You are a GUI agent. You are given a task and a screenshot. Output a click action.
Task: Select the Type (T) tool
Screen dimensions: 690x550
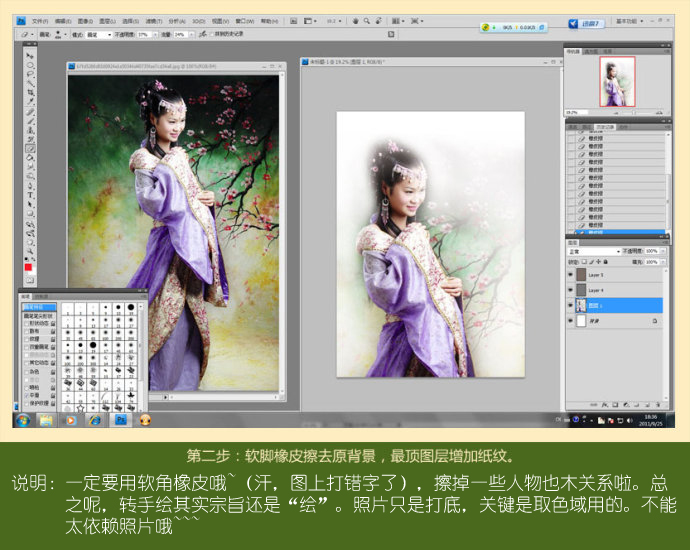(30, 195)
